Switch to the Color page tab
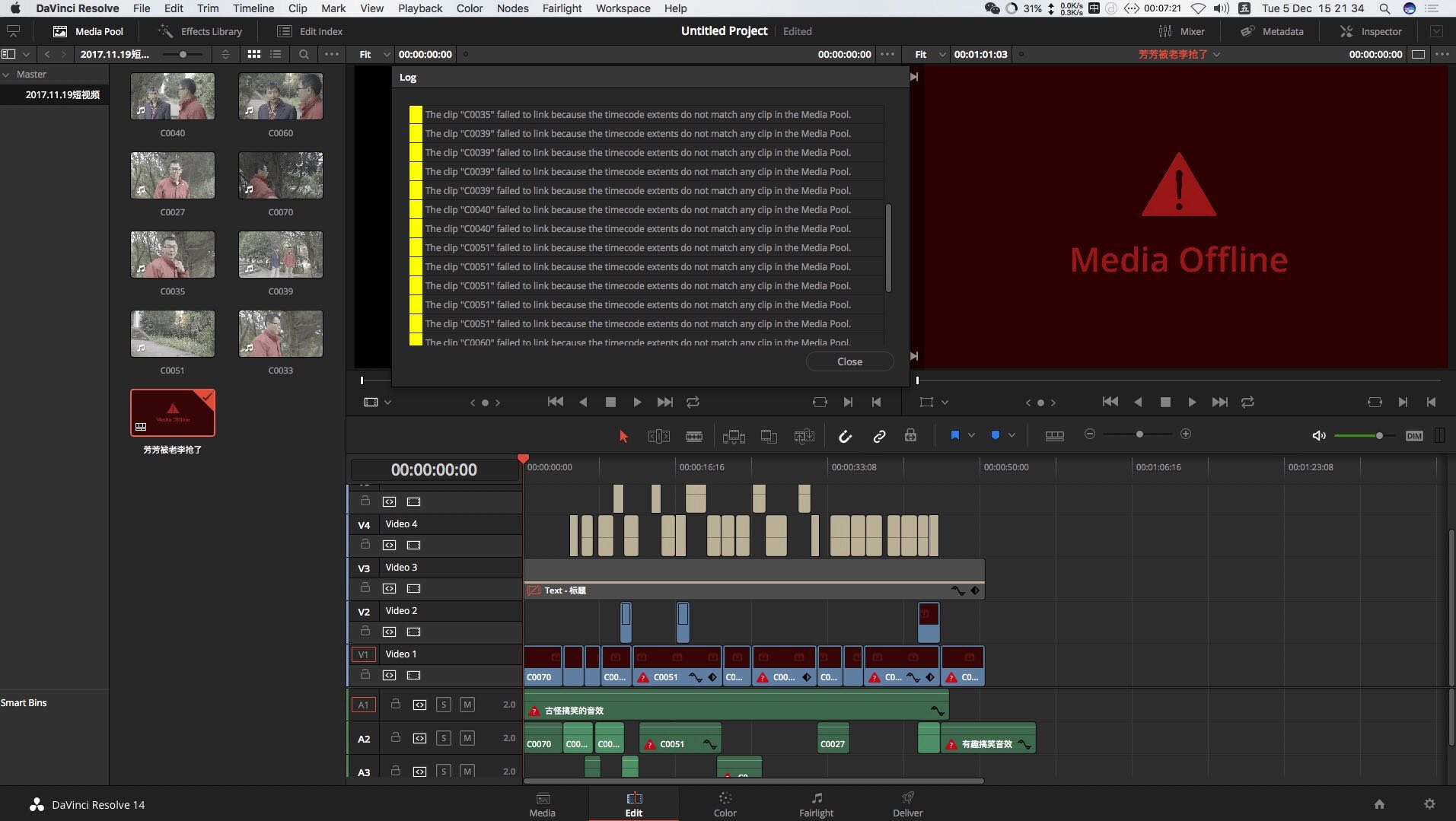Screen dimensions: 1456x821 click(x=725, y=804)
